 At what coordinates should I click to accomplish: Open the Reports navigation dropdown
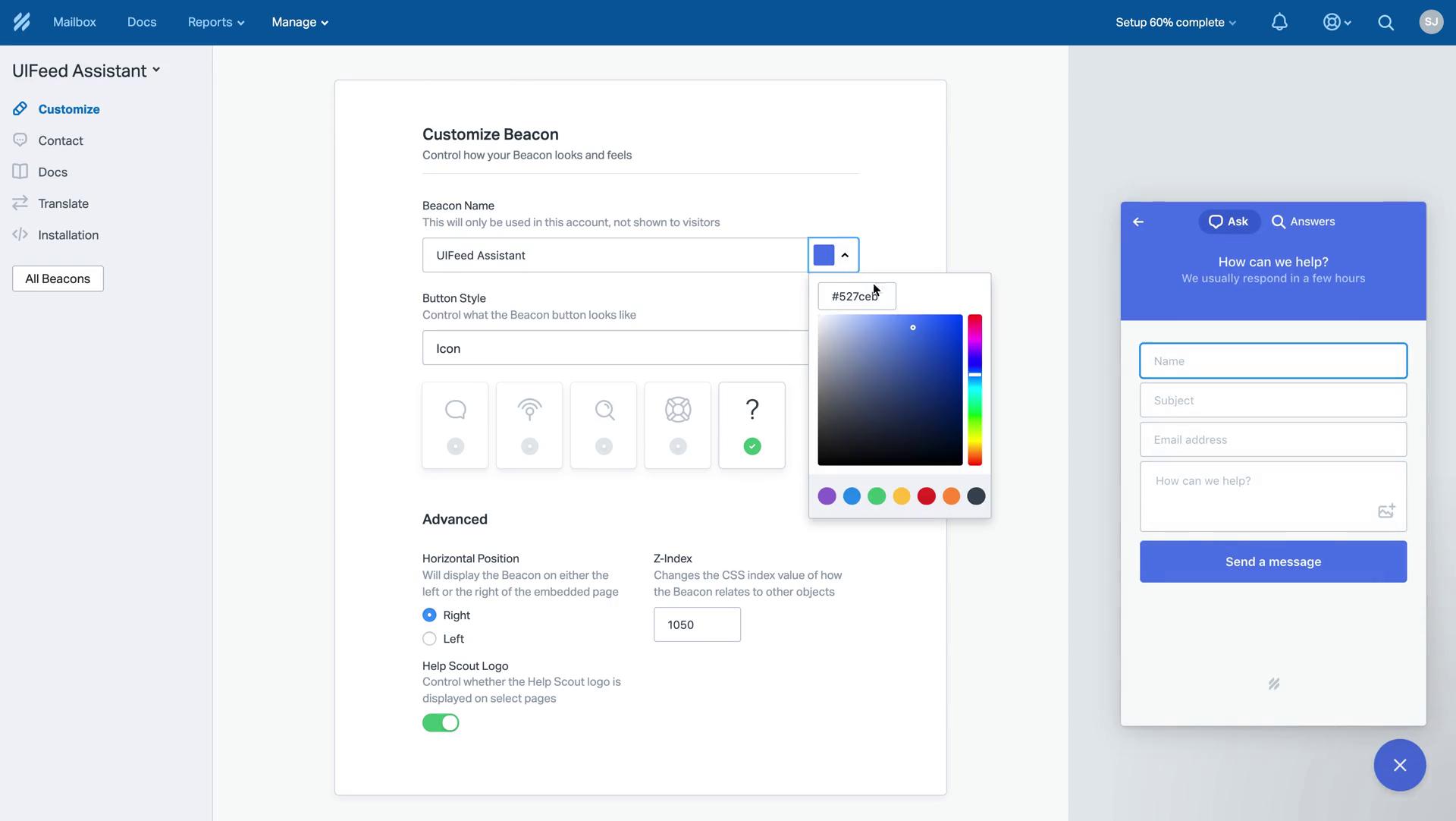point(215,22)
